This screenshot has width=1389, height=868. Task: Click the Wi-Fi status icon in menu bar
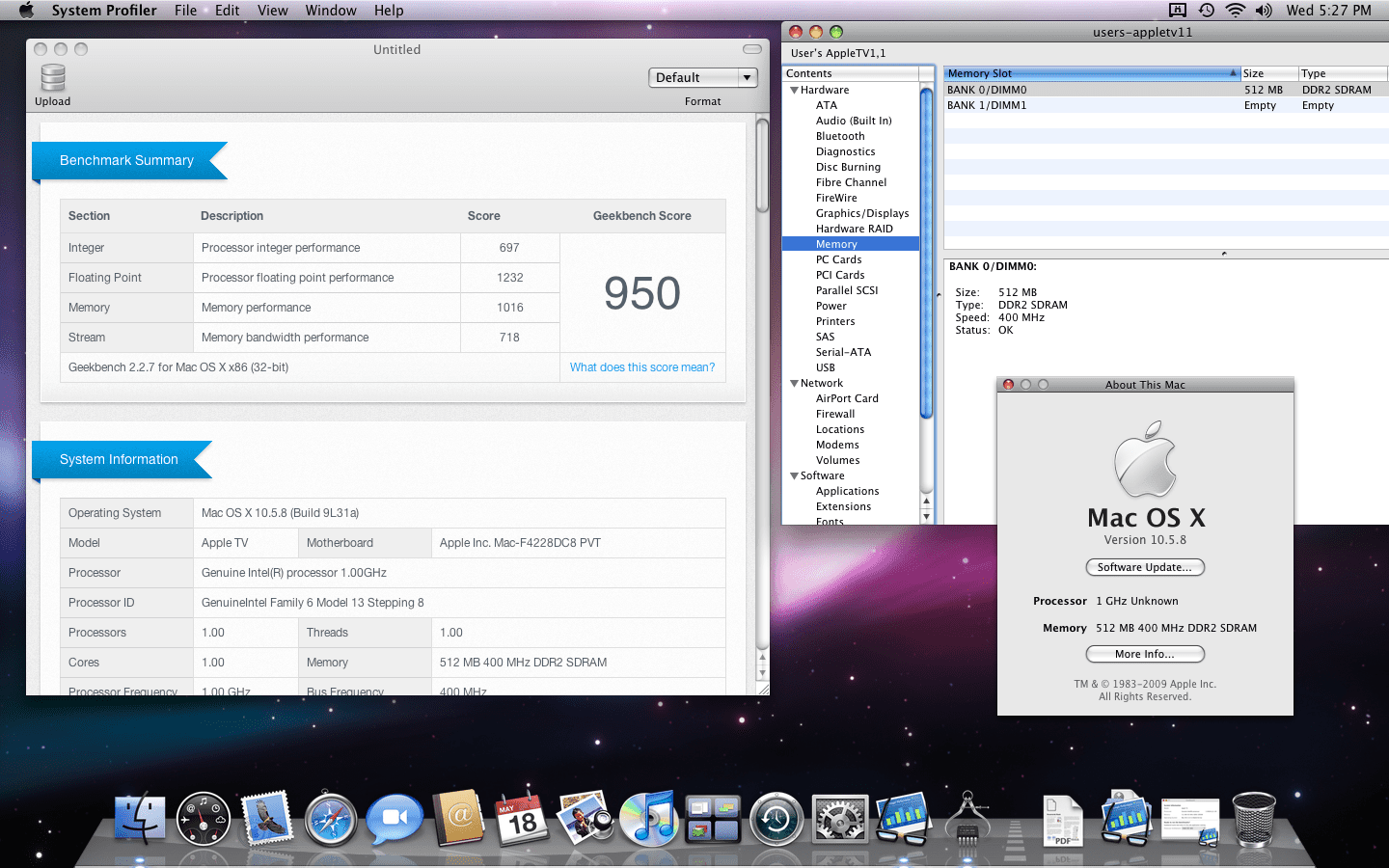pyautogui.click(x=1235, y=11)
